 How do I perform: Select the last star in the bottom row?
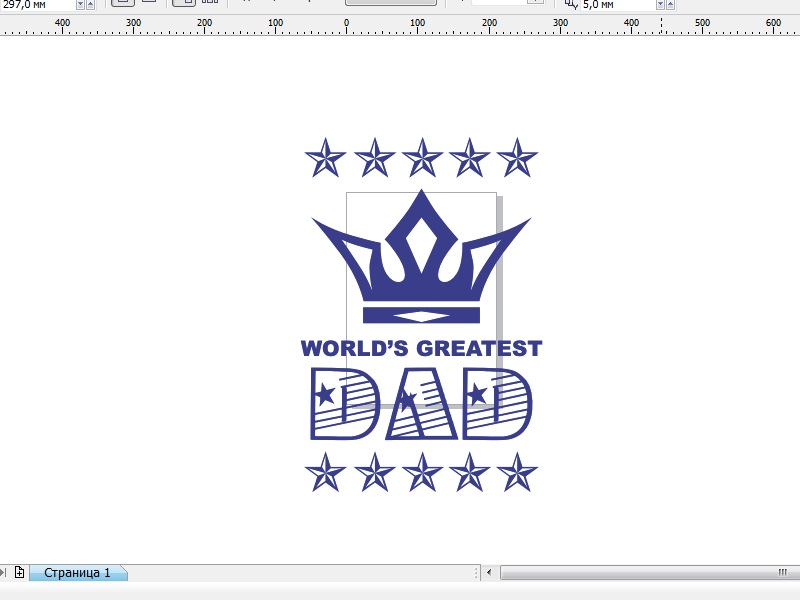click(x=517, y=472)
